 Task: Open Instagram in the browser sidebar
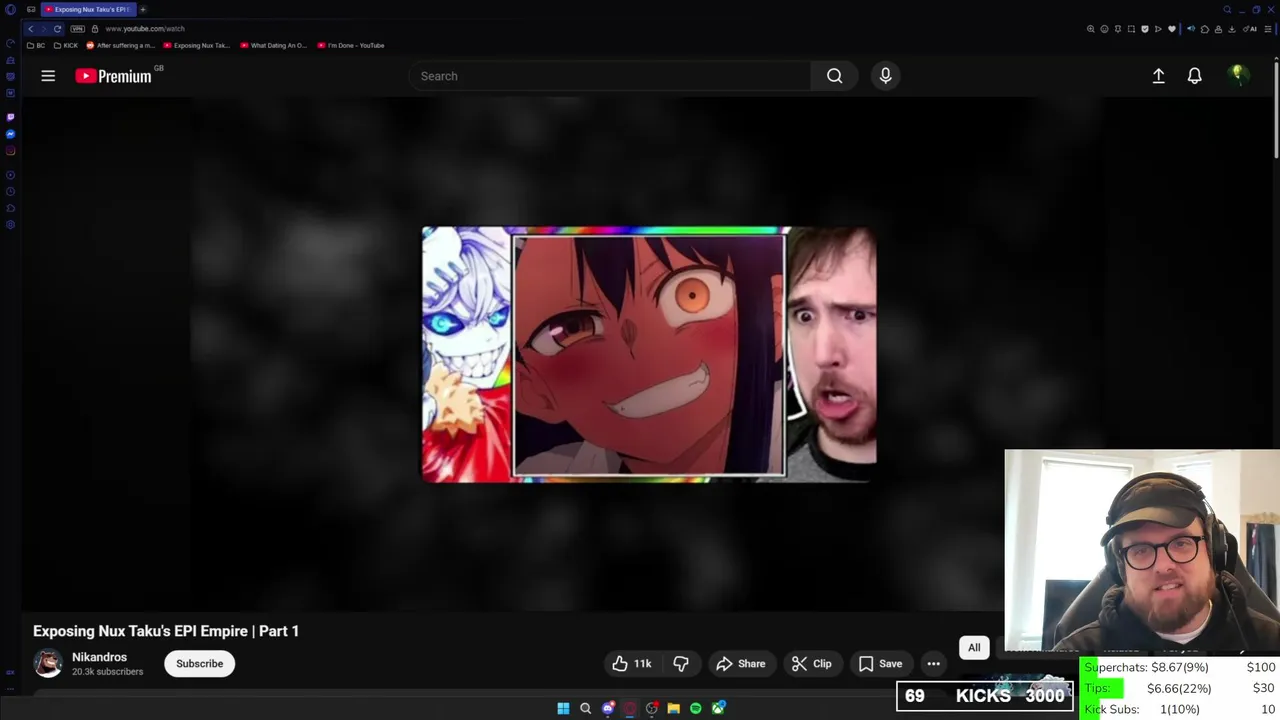(10, 151)
